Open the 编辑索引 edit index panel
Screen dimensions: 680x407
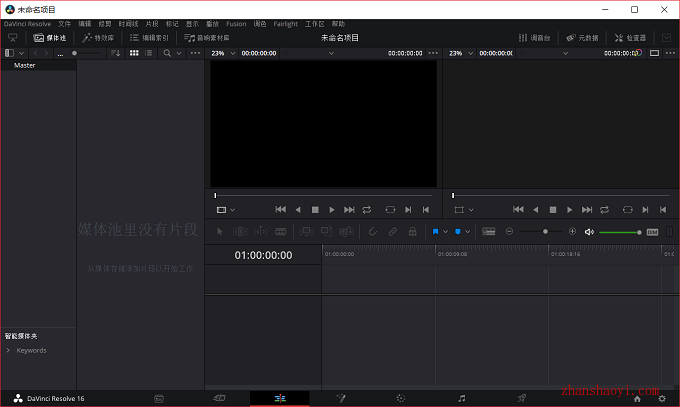tap(149, 38)
